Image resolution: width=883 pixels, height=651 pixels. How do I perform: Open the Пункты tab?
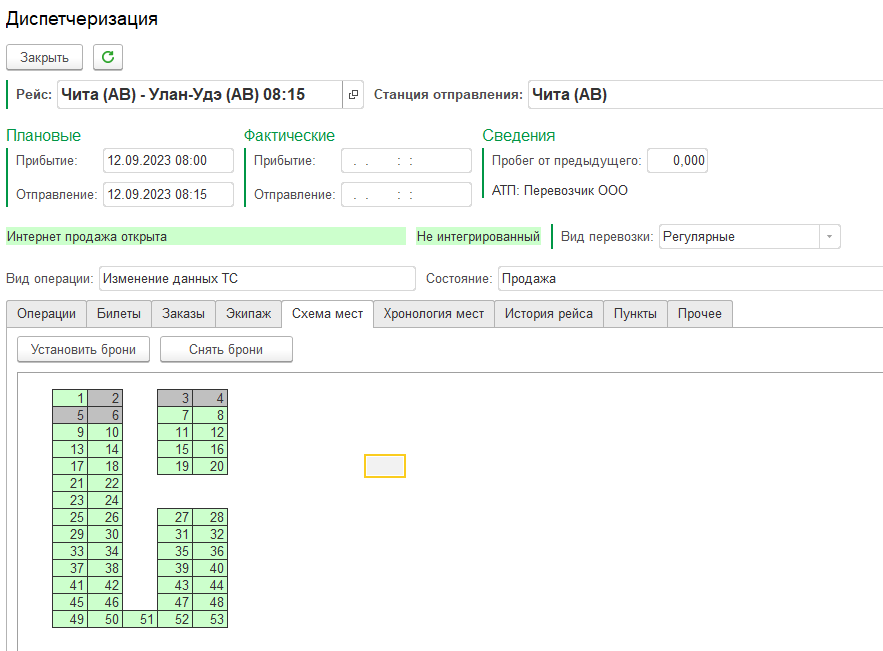(635, 314)
